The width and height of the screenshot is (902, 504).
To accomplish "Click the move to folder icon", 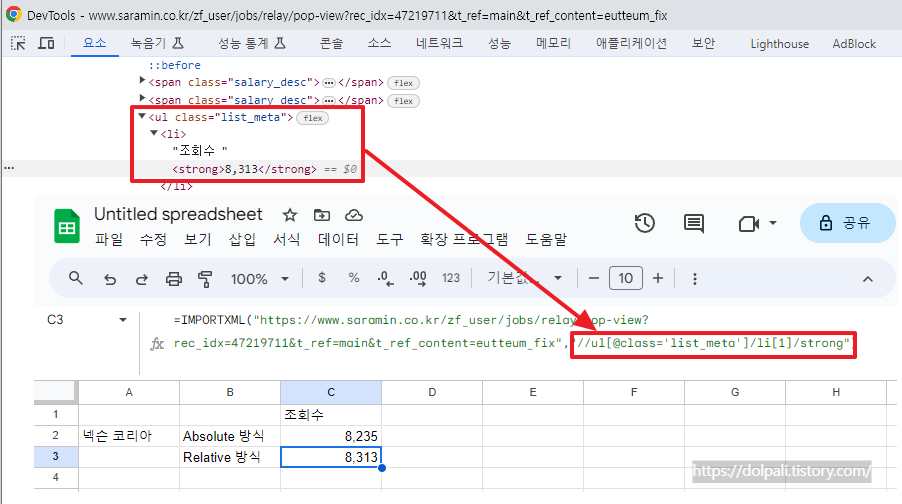I will tap(322, 215).
